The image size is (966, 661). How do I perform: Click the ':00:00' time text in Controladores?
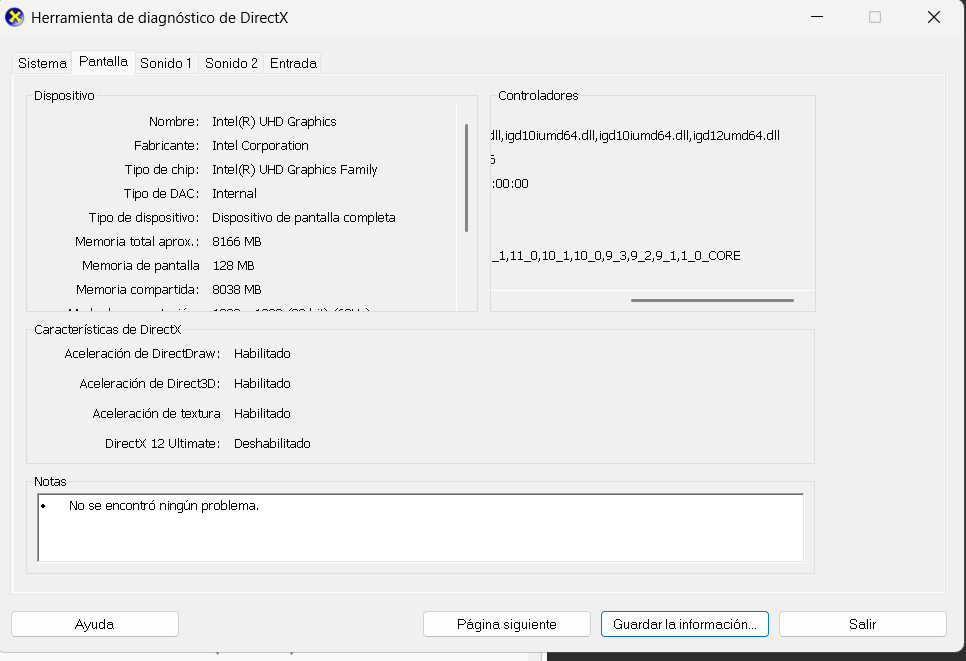(510, 184)
